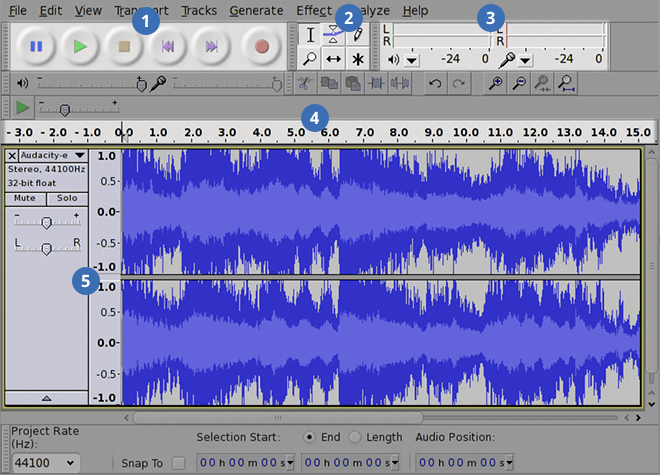This screenshot has width=660, height=475.
Task: Skip to end of the project
Action: coord(211,46)
